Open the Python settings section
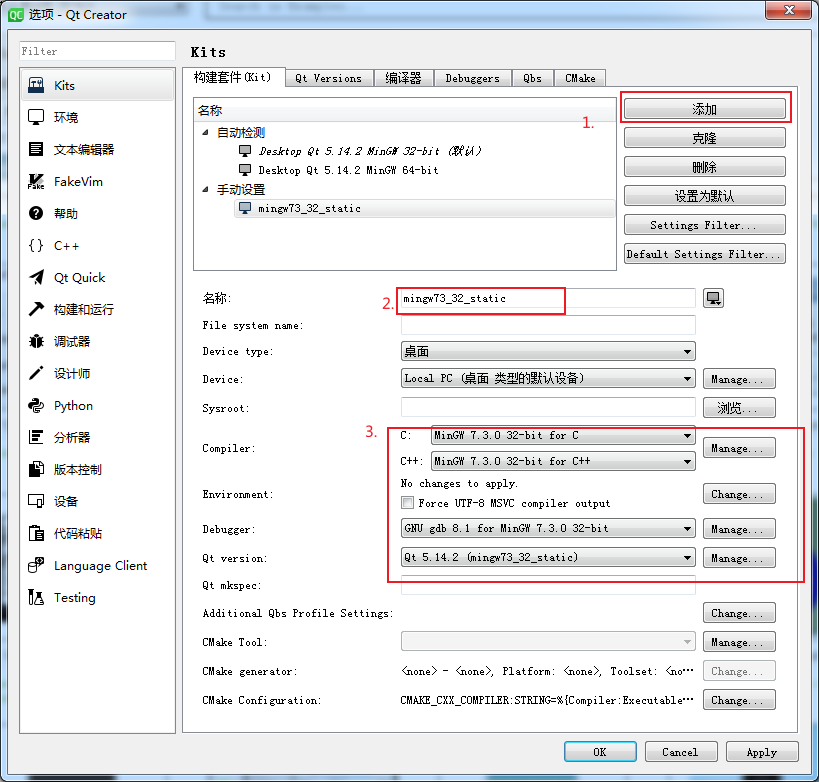819x782 pixels. point(62,405)
